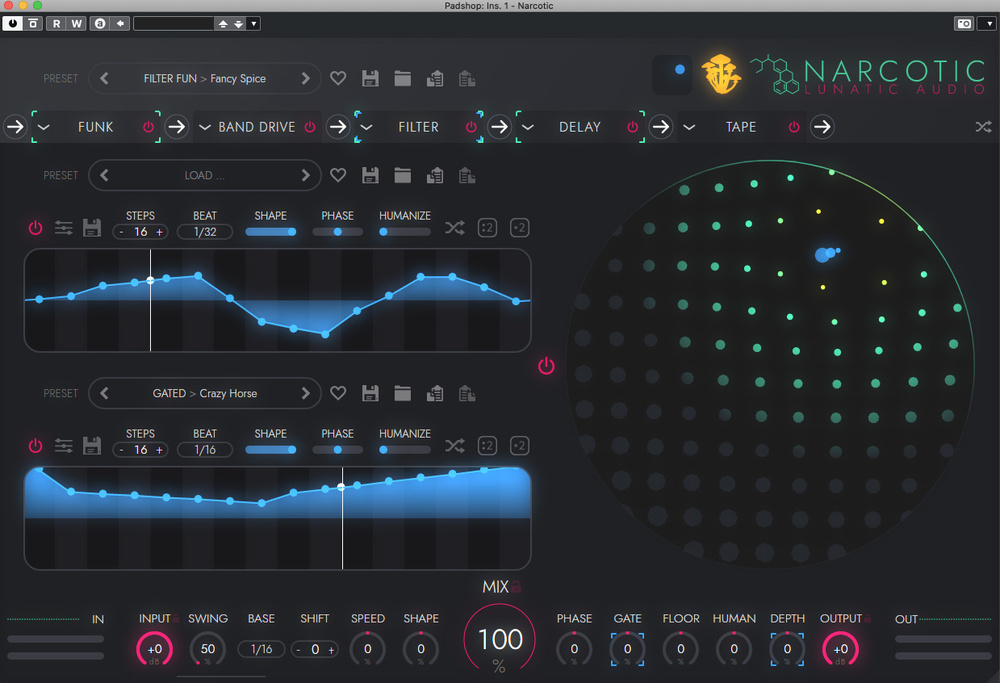Save the Crazy Horse preset via floppy icon
Image resolution: width=1000 pixels, height=683 pixels.
pyautogui.click(x=370, y=393)
